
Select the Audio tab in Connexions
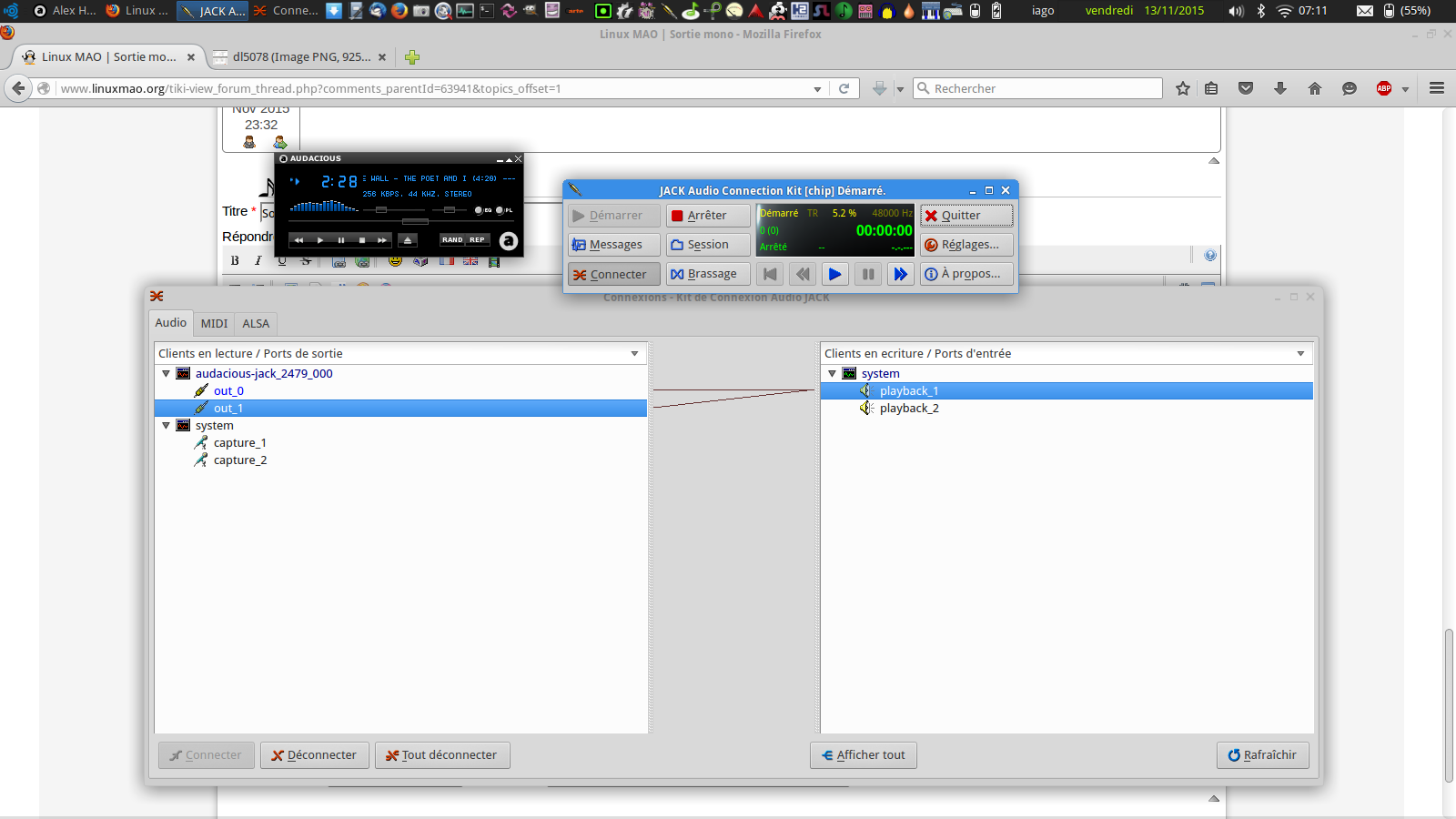pos(171,322)
